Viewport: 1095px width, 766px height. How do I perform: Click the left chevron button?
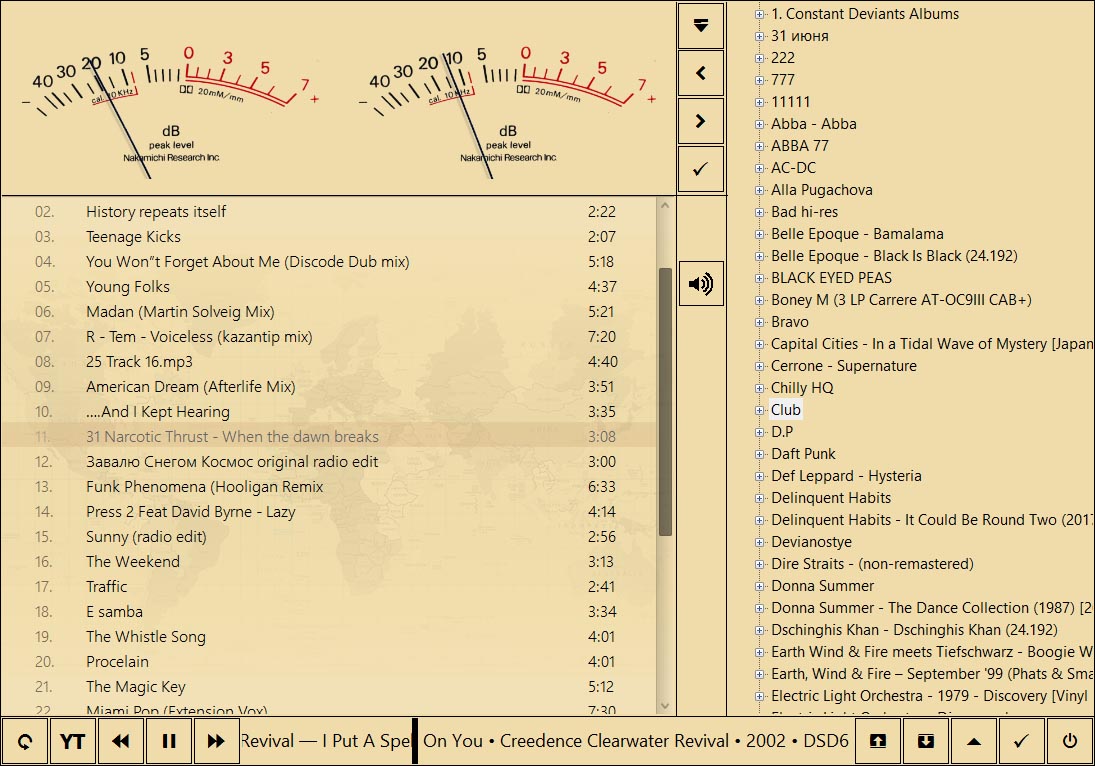click(x=700, y=73)
